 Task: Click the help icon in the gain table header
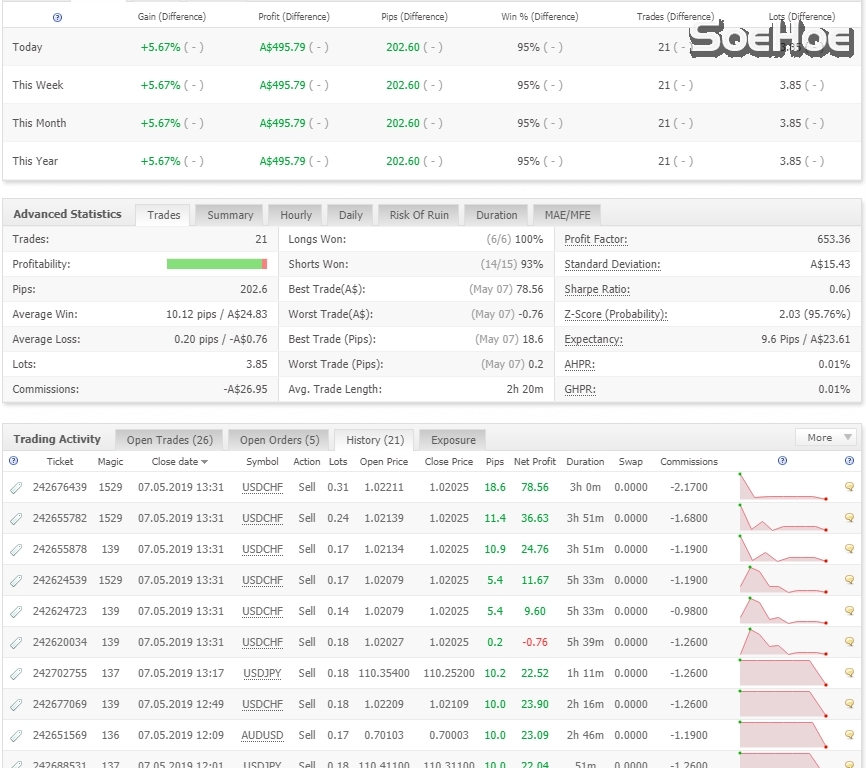click(56, 17)
